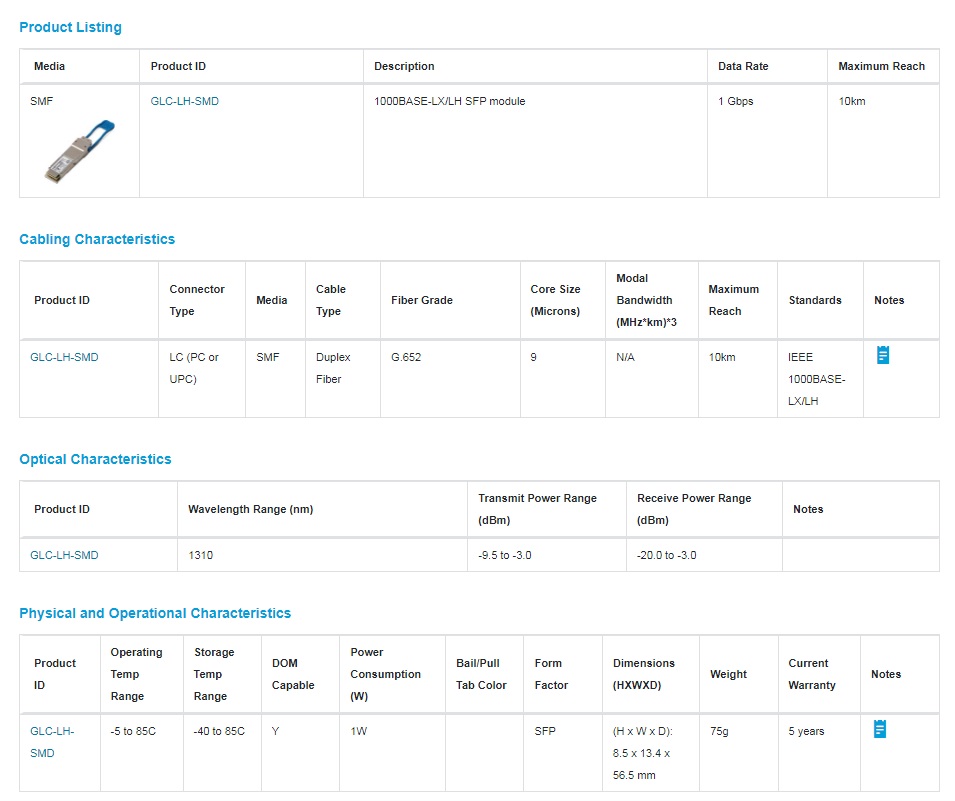Open notes icon in Physical Characteristics row
955x801 pixels.
[879, 729]
